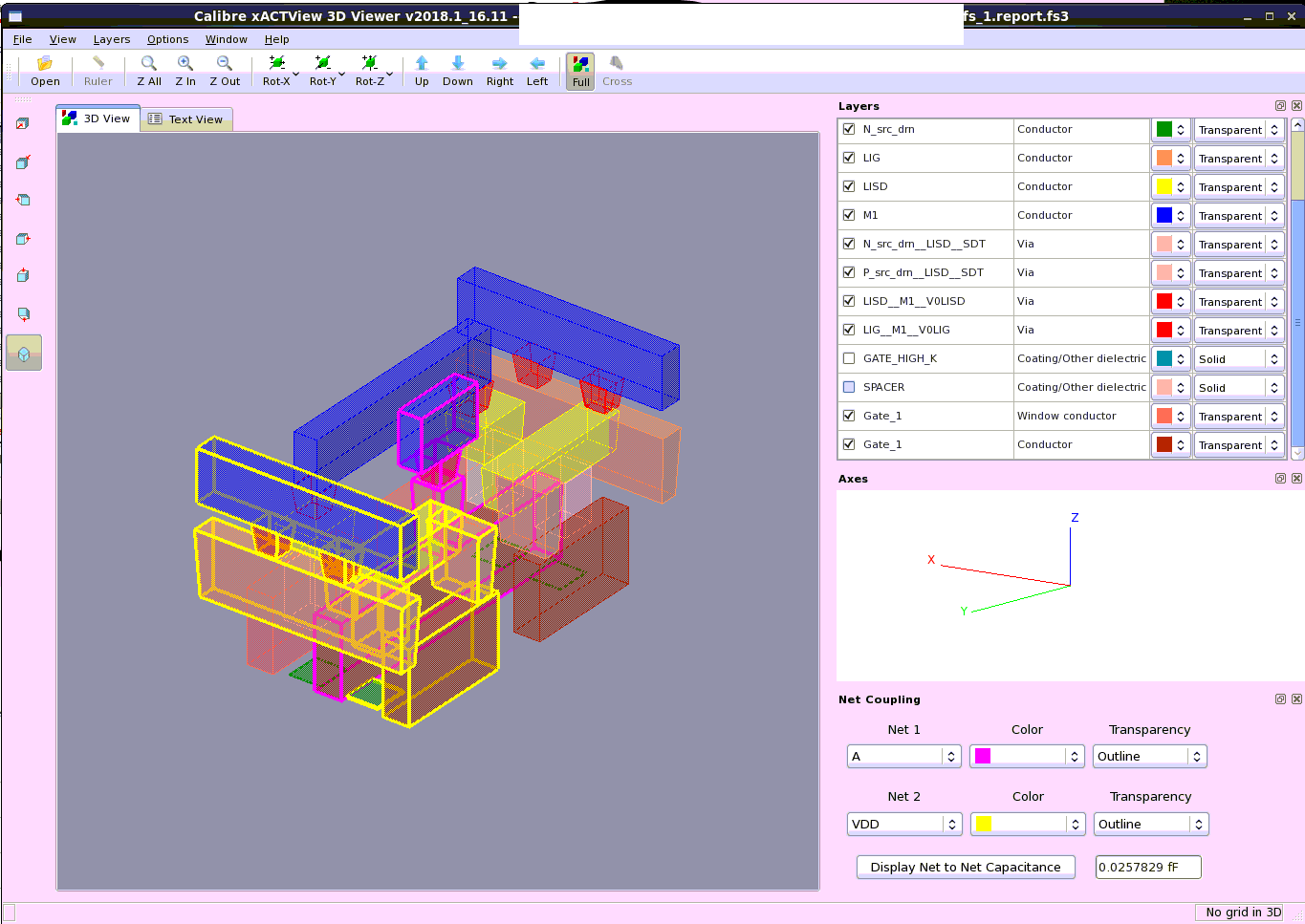The height and width of the screenshot is (924, 1305).
Task: Open the Net 1 selection dropdown
Action: click(x=903, y=756)
